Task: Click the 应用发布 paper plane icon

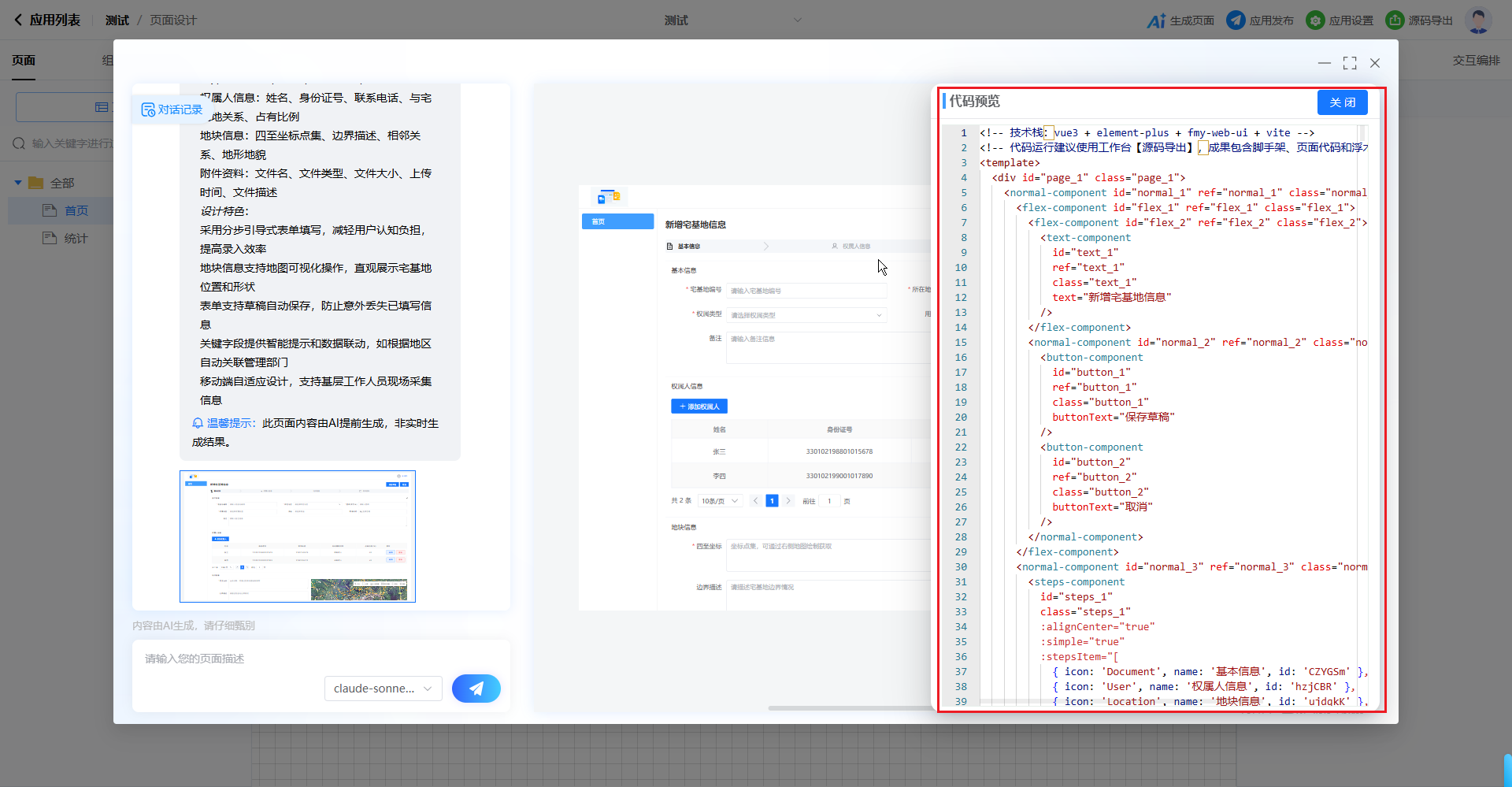Action: click(x=1236, y=20)
